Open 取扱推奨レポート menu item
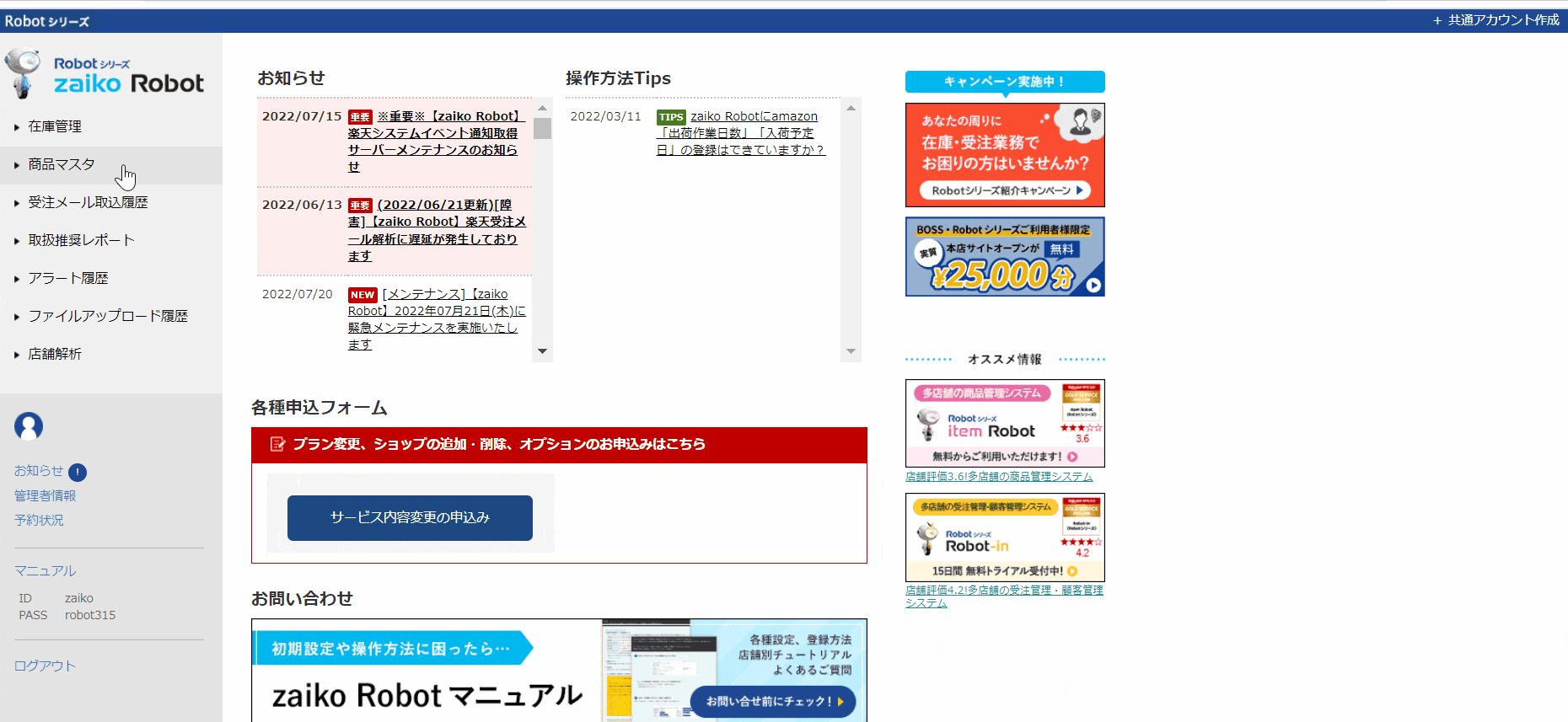Image resolution: width=1568 pixels, height=722 pixels. tap(81, 241)
